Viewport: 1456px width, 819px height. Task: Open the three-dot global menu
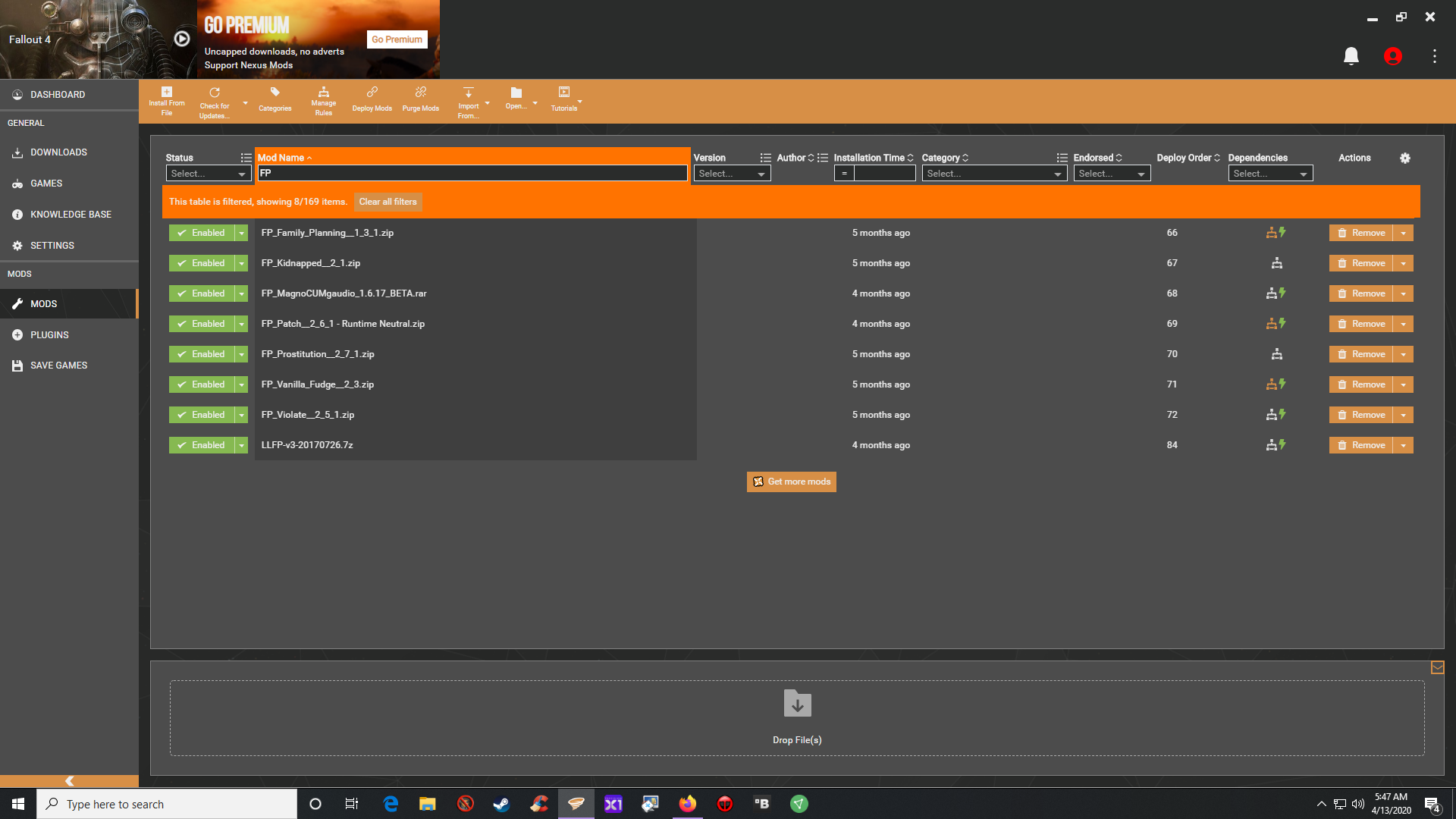[1435, 56]
